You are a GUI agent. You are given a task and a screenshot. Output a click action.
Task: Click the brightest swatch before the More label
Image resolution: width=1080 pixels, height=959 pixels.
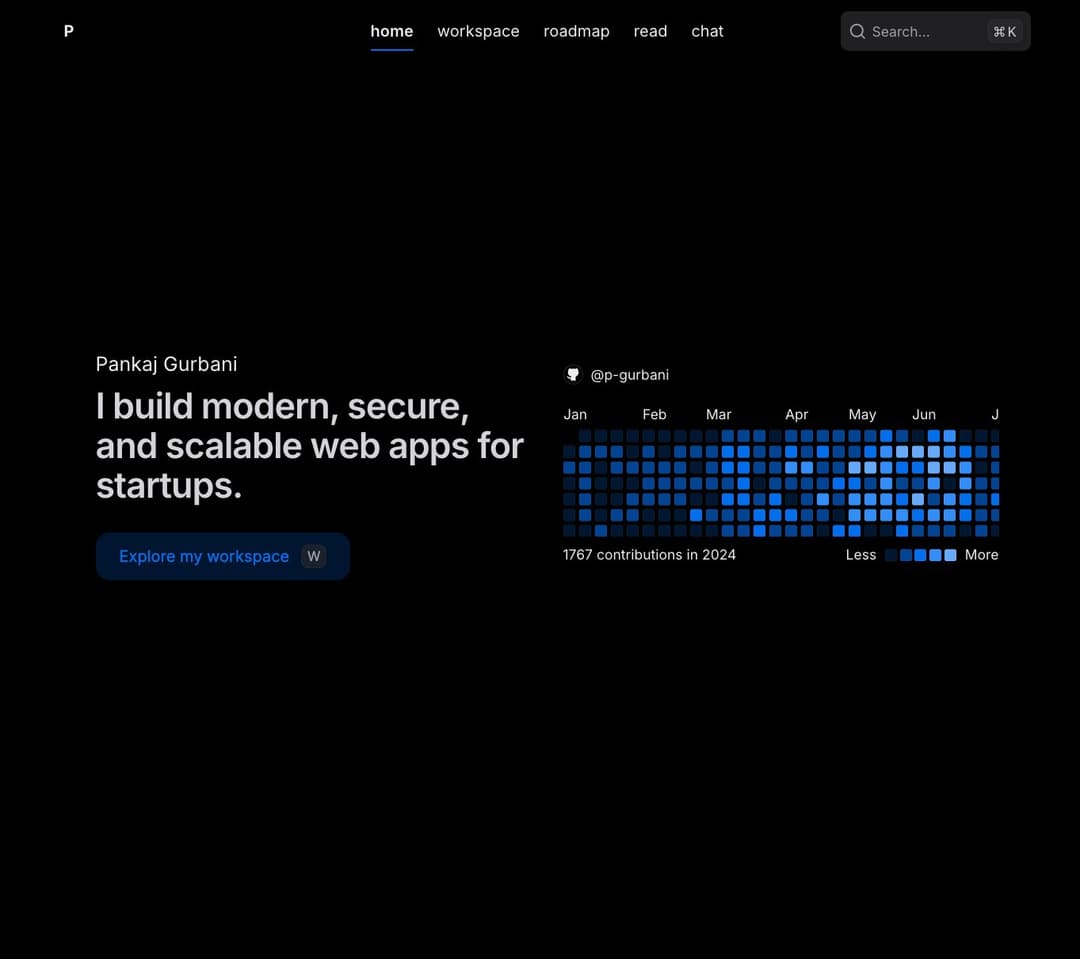[x=949, y=554]
